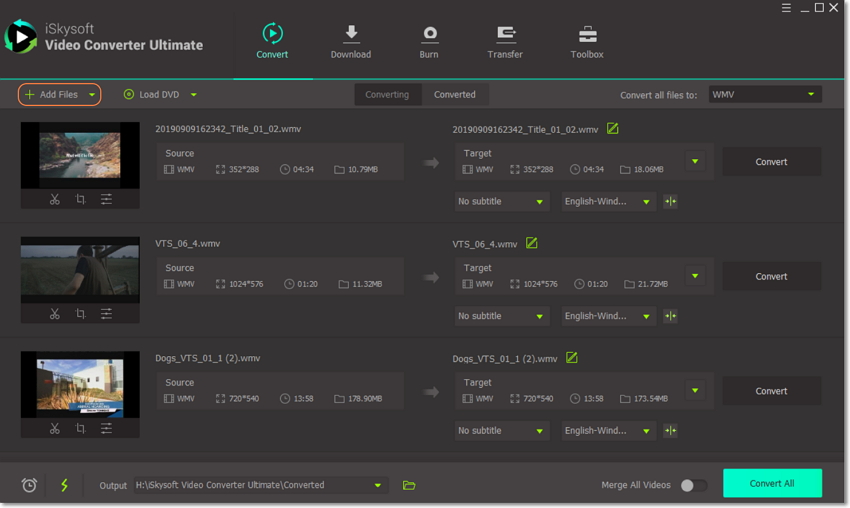Open No subtitle dropdown for Dogs video
The height and width of the screenshot is (508, 850).
501,431
